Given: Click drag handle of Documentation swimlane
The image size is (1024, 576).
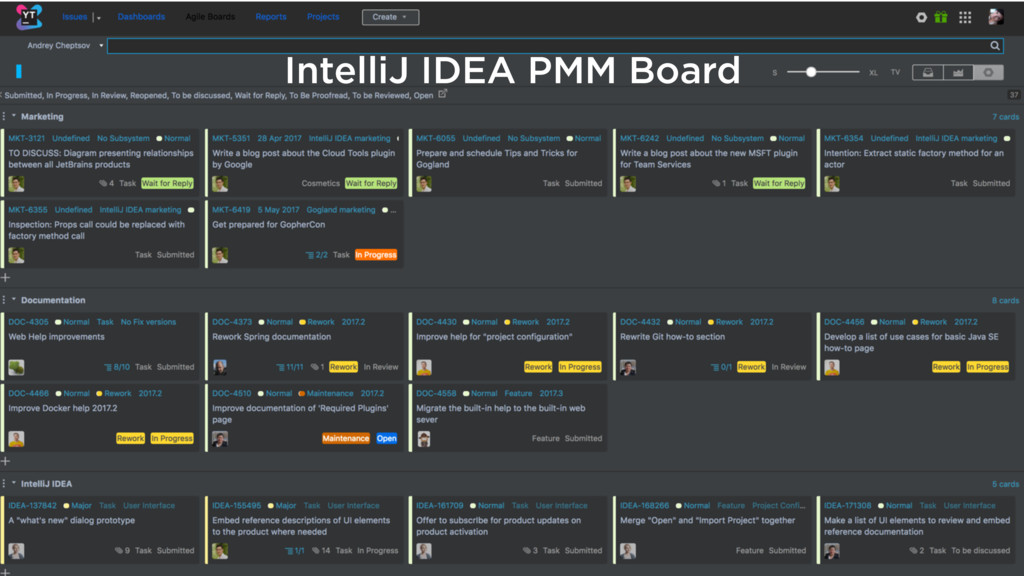Looking at the screenshot, I should pos(4,300).
